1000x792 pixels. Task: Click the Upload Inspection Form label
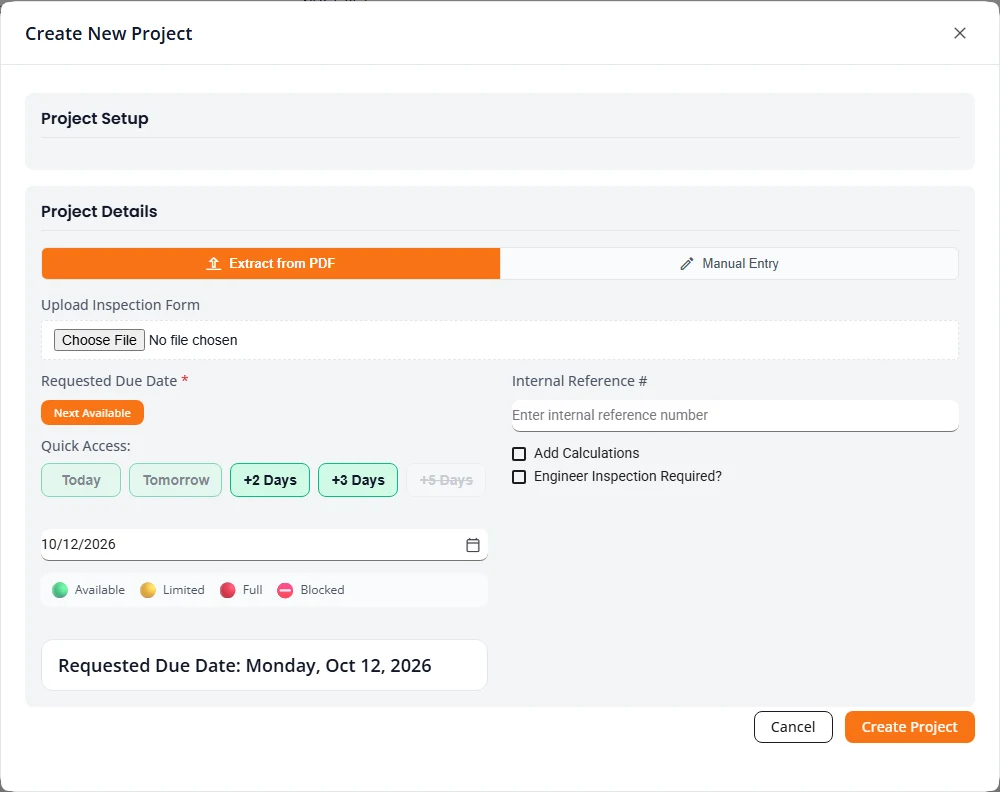point(121,305)
